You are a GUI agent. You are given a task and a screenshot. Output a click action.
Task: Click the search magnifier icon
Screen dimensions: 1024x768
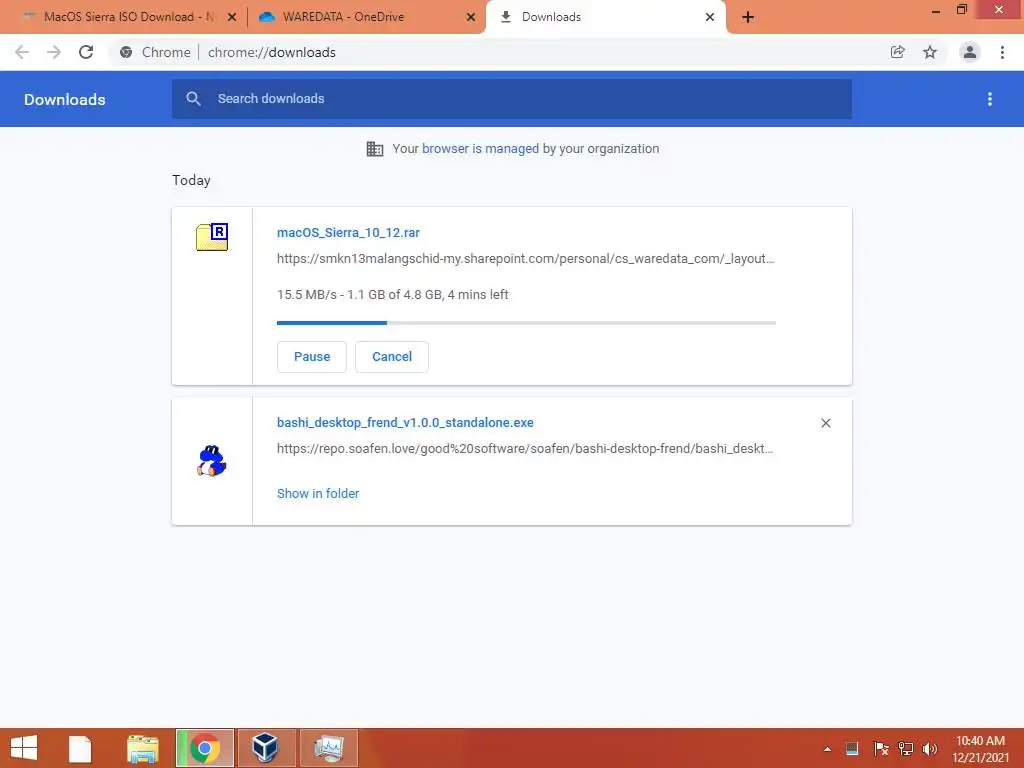pyautogui.click(x=193, y=99)
